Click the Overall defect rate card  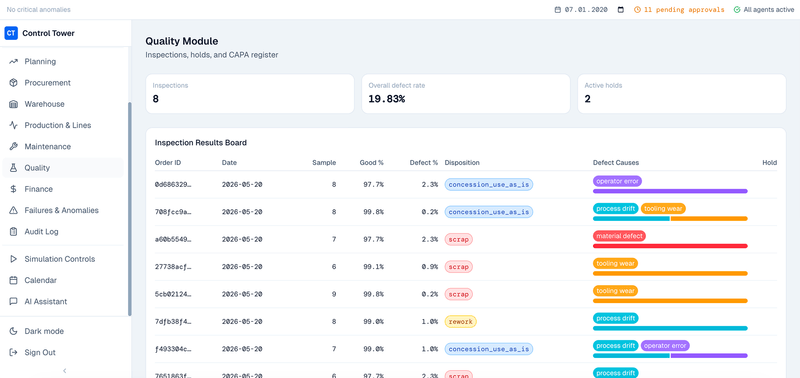click(x=466, y=94)
